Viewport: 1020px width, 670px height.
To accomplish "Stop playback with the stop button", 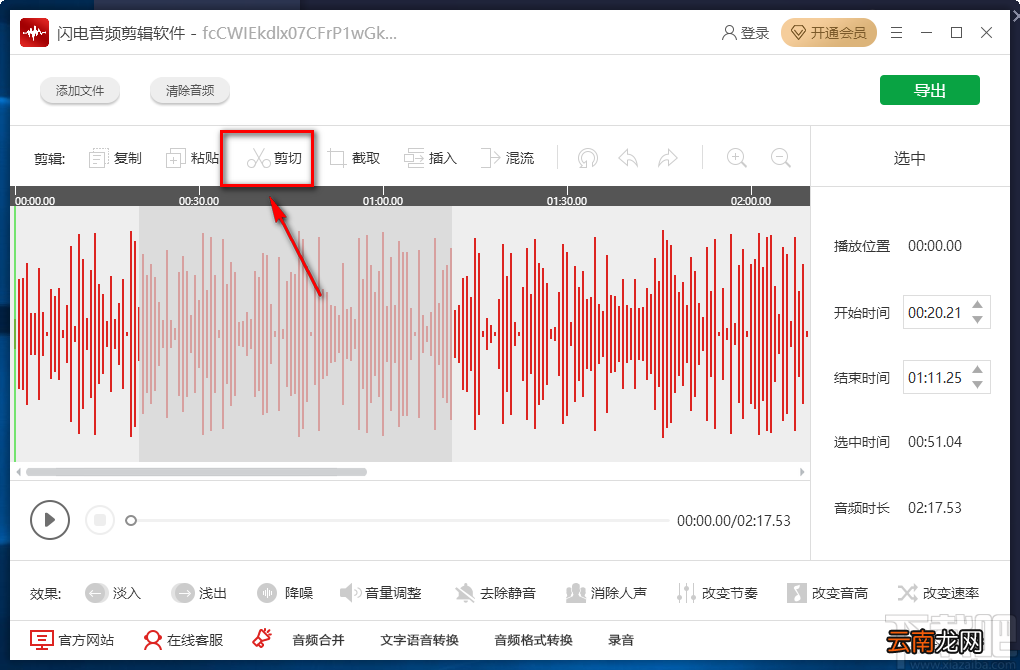I will (100, 520).
